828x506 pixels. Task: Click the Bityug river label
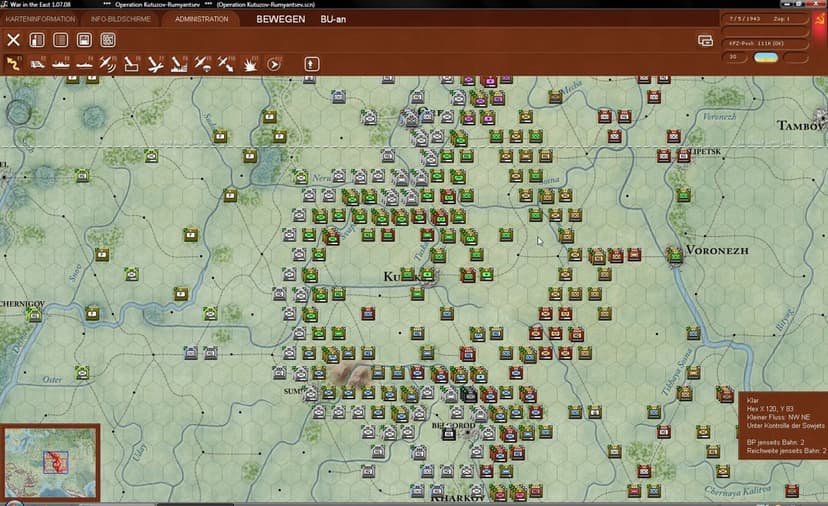[x=784, y=319]
